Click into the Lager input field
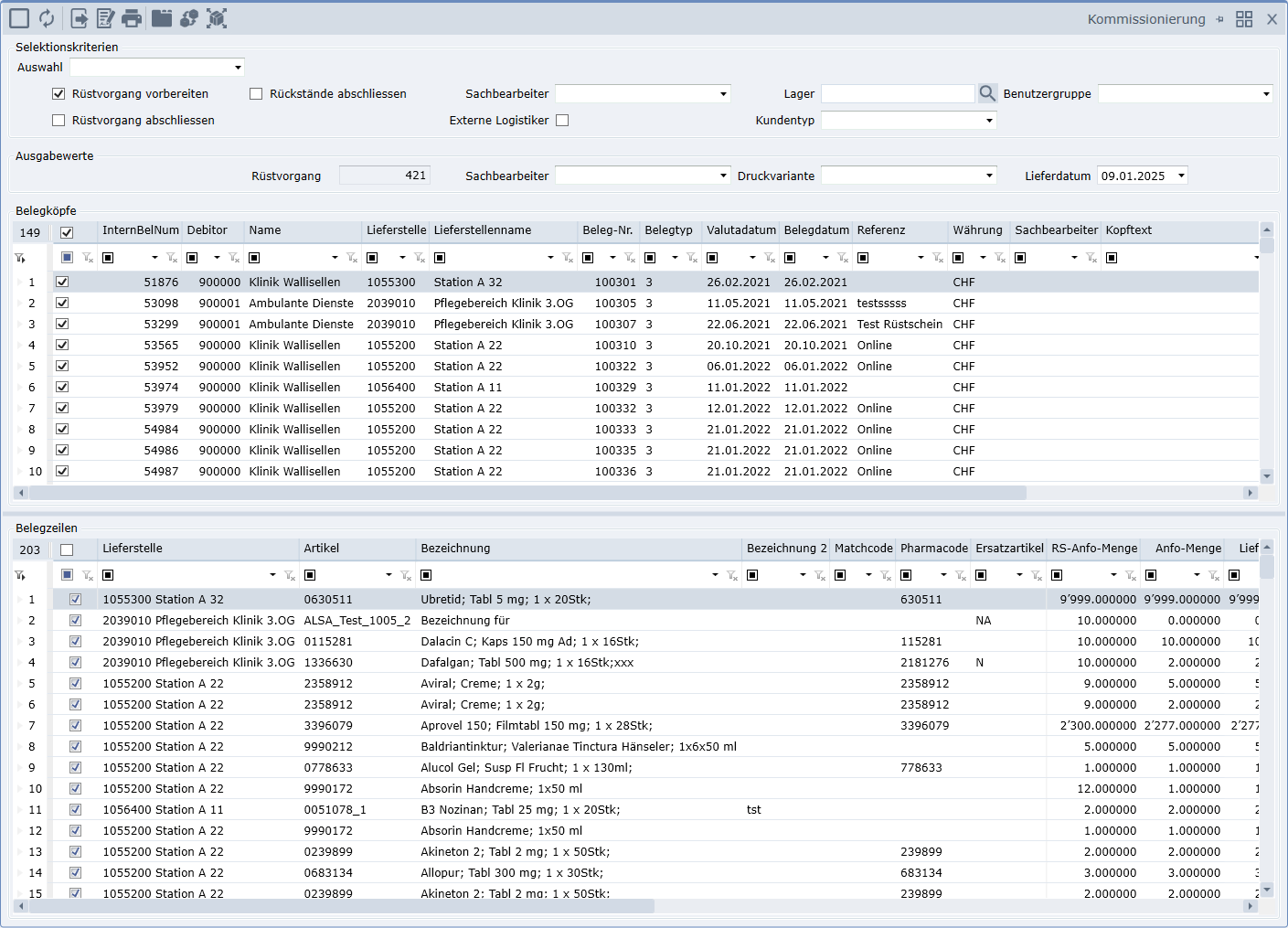Image resolution: width=1288 pixels, height=928 pixels. point(897,93)
